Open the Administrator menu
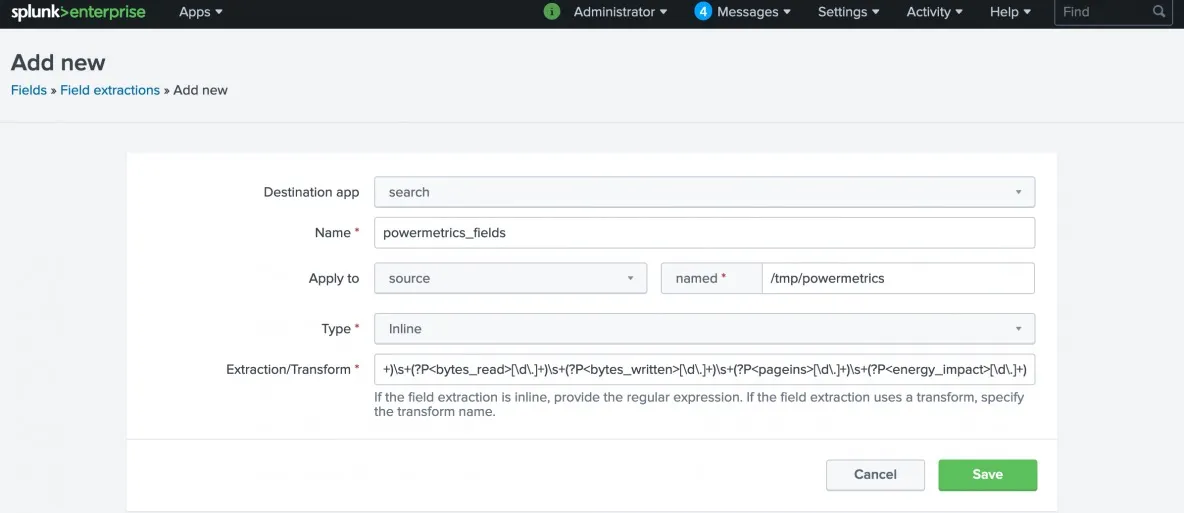This screenshot has width=1184, height=513. click(x=620, y=12)
